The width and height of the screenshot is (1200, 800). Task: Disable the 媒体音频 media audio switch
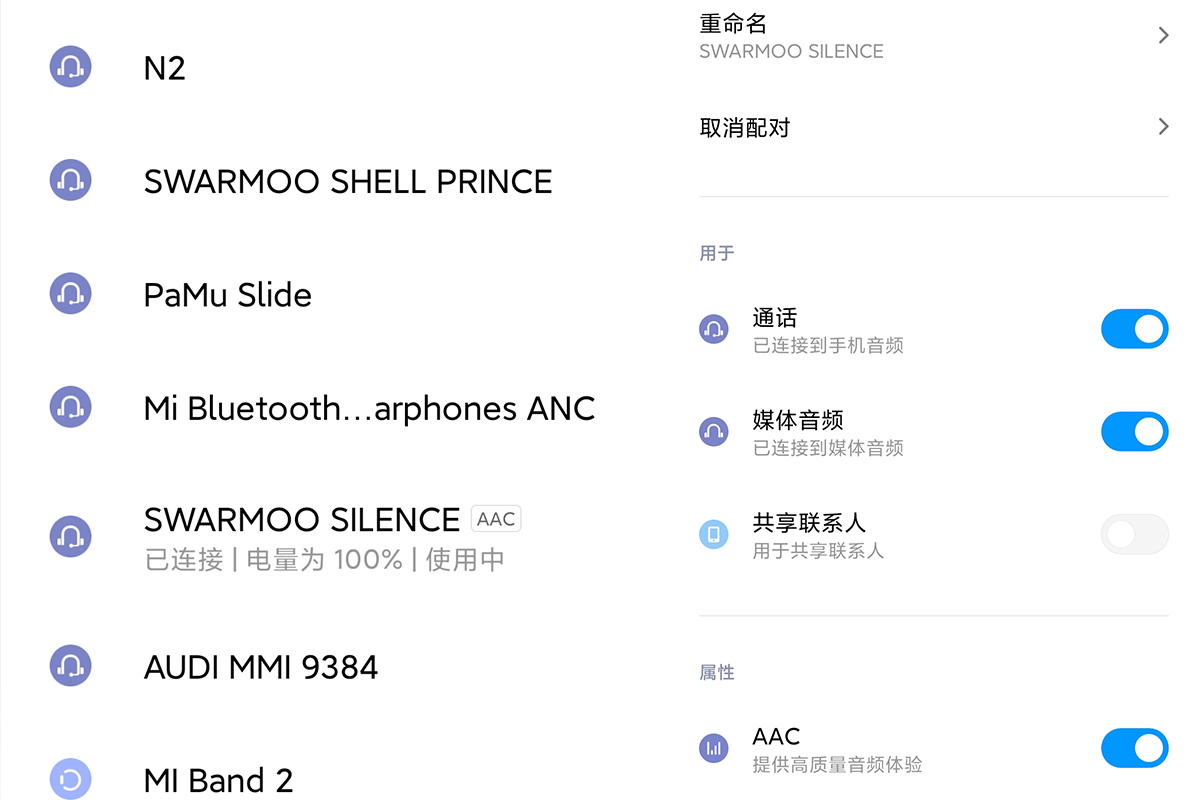tap(1134, 432)
